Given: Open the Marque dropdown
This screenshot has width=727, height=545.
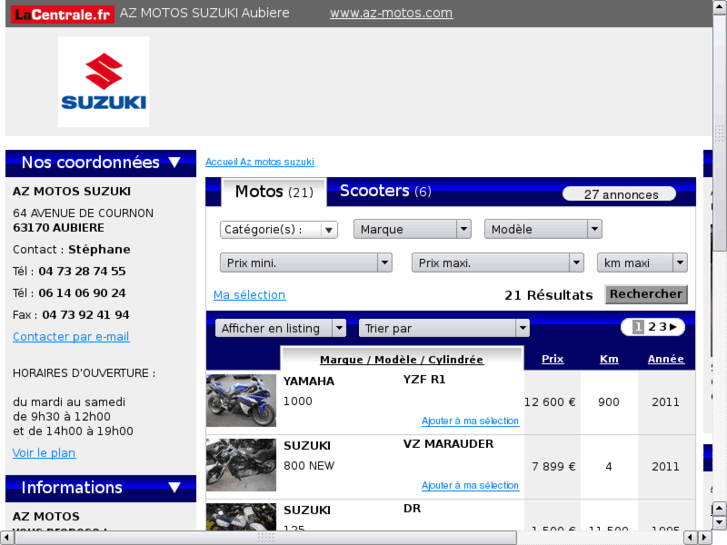Looking at the screenshot, I should (412, 229).
